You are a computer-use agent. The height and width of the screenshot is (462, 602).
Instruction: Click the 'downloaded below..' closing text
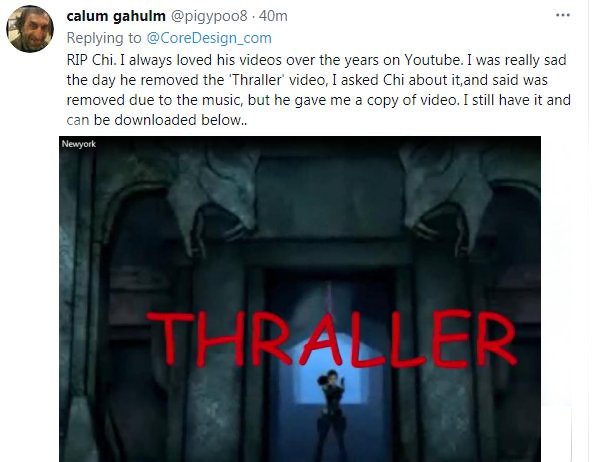tap(180, 120)
